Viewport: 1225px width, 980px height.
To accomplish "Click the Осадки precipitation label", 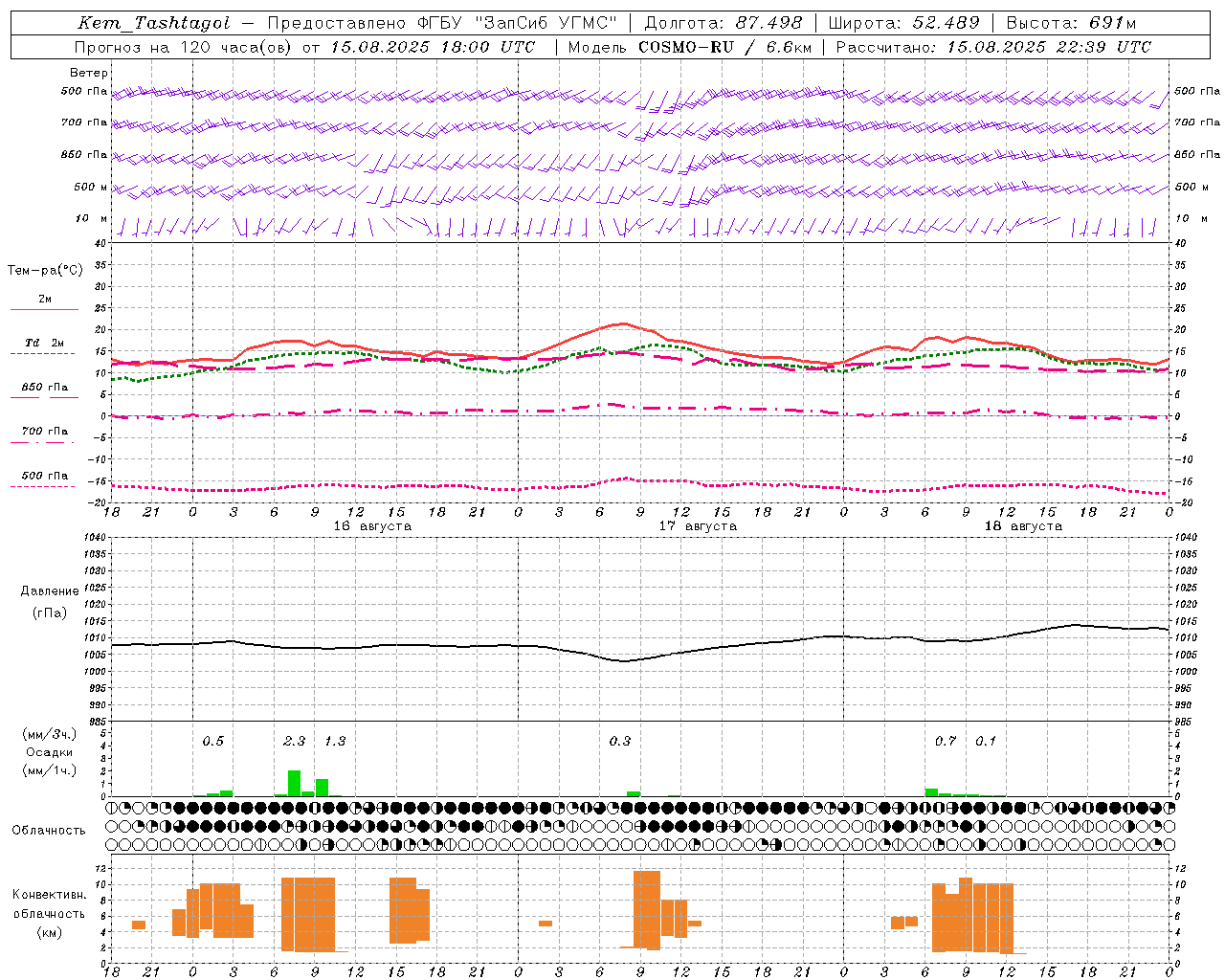I will coord(50,752).
